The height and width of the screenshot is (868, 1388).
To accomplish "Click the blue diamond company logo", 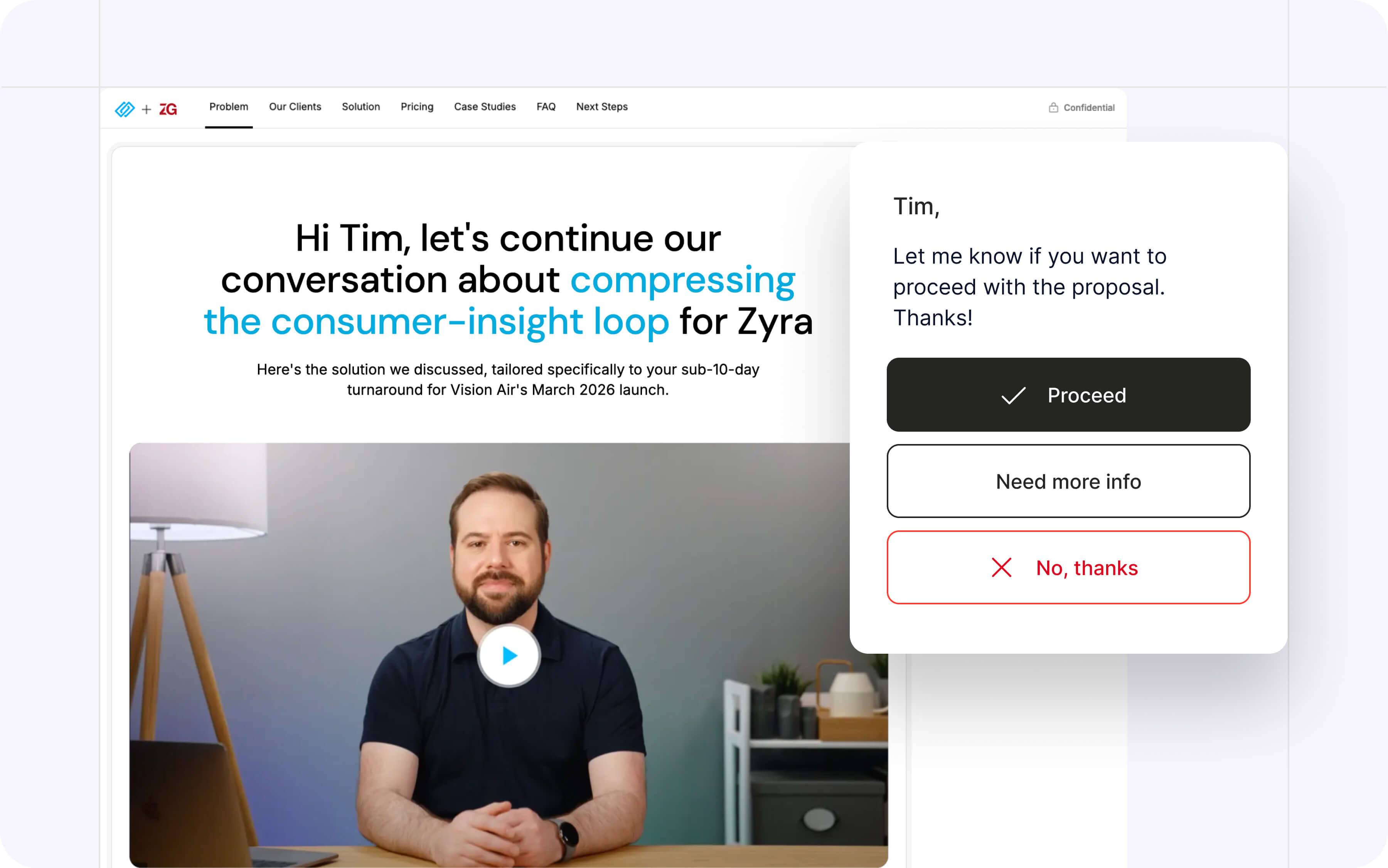I will click(x=125, y=109).
